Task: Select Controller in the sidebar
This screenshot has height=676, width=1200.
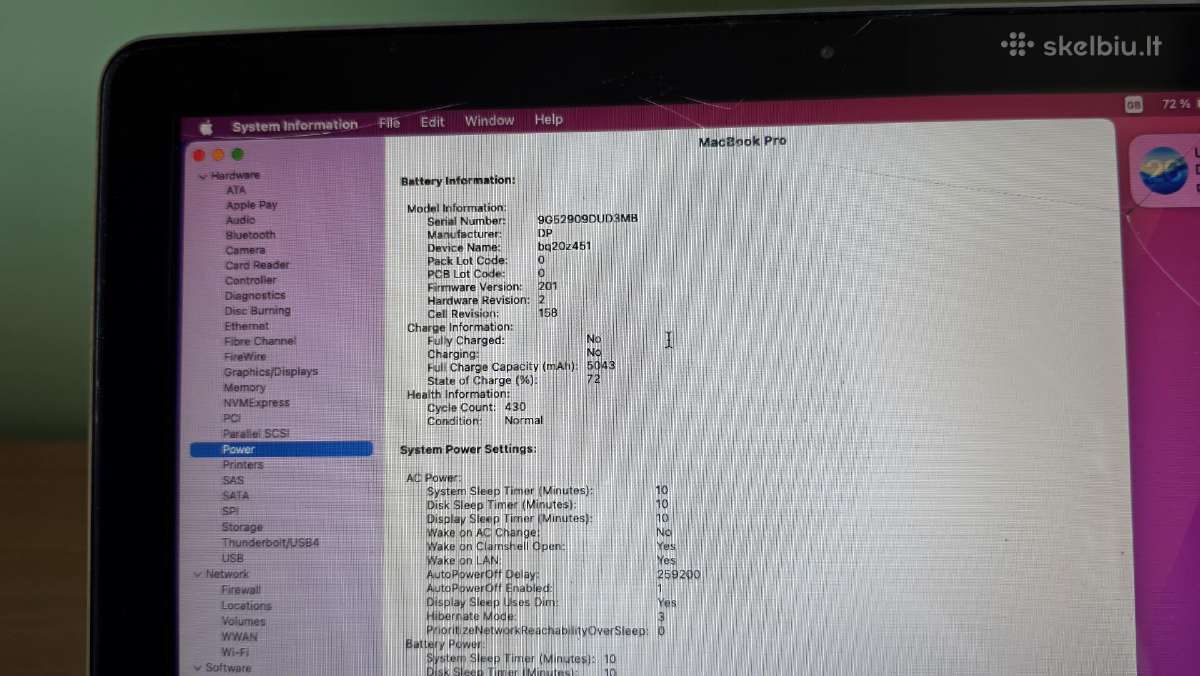Action: pyautogui.click(x=250, y=280)
